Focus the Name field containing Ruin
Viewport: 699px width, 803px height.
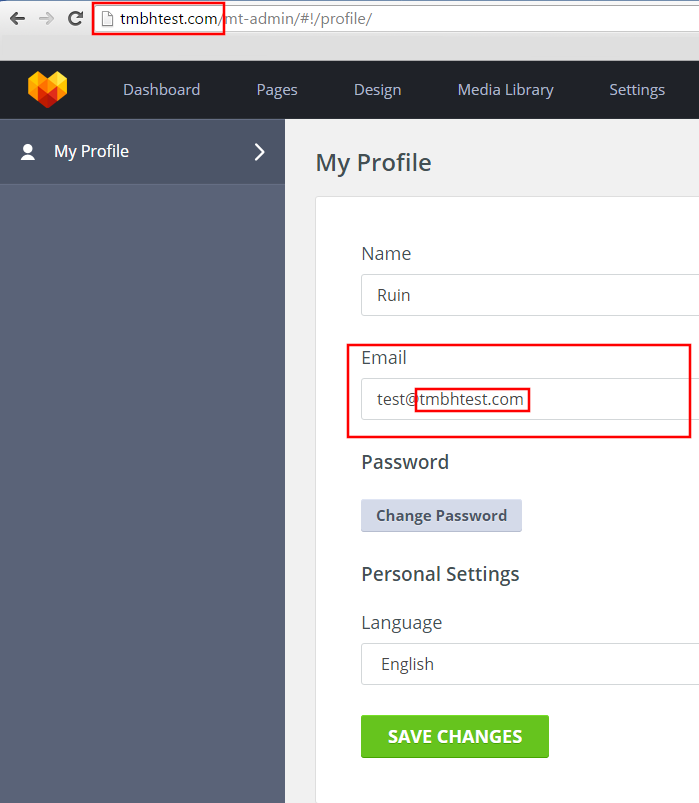[530, 295]
